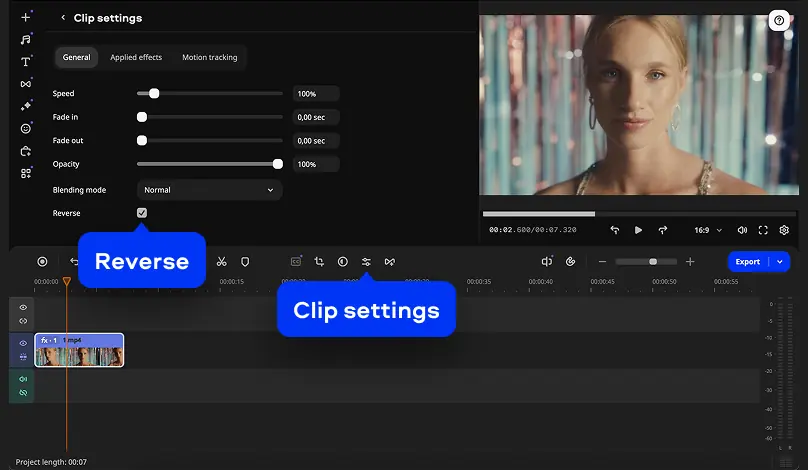The height and width of the screenshot is (470, 808).
Task: Toggle the icon below main video track eye
Action: [23, 357]
